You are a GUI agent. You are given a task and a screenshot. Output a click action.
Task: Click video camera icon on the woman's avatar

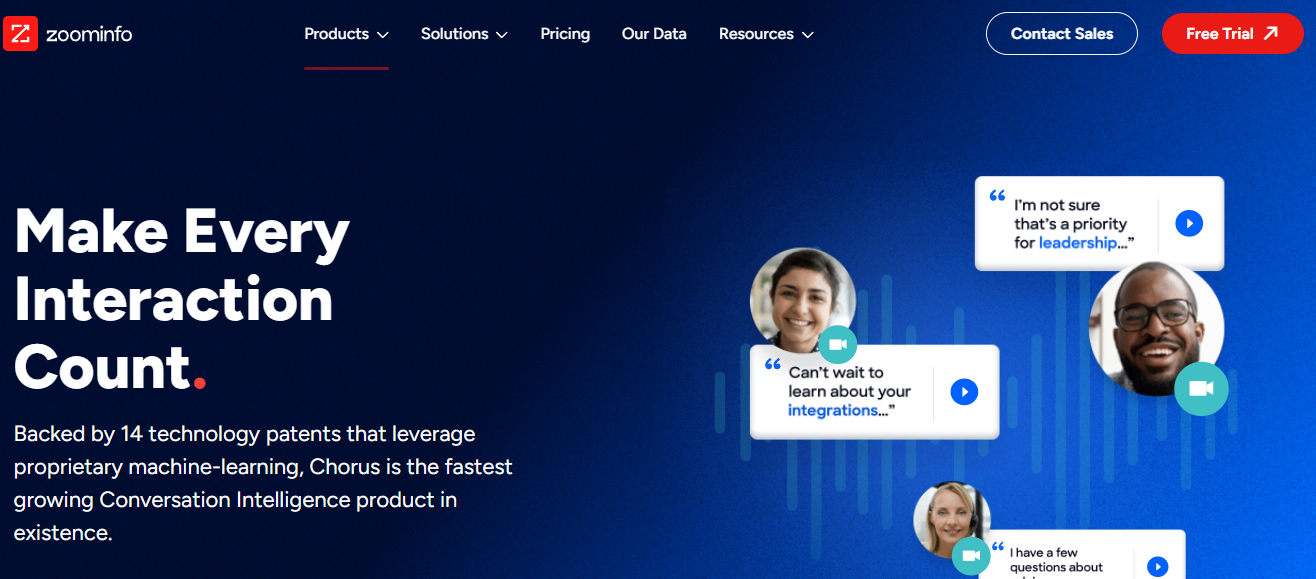click(x=838, y=345)
